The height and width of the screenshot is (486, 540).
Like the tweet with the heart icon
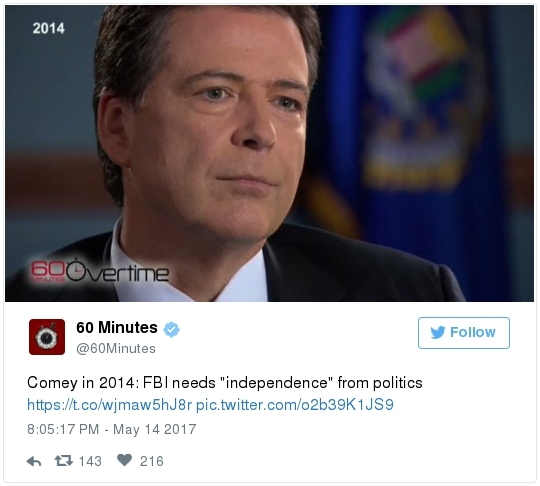tap(124, 460)
